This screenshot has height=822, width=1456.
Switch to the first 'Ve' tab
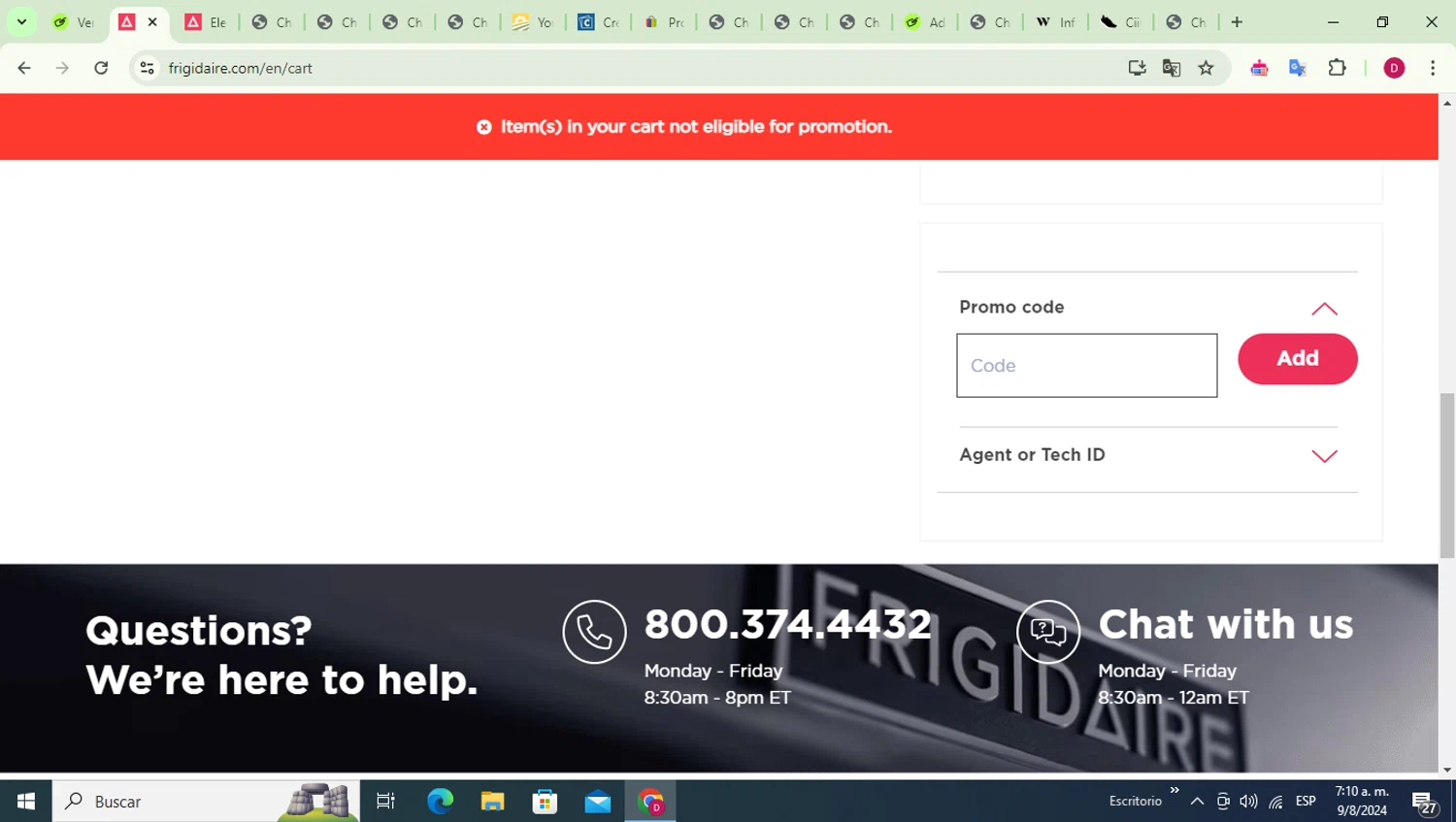[74, 22]
